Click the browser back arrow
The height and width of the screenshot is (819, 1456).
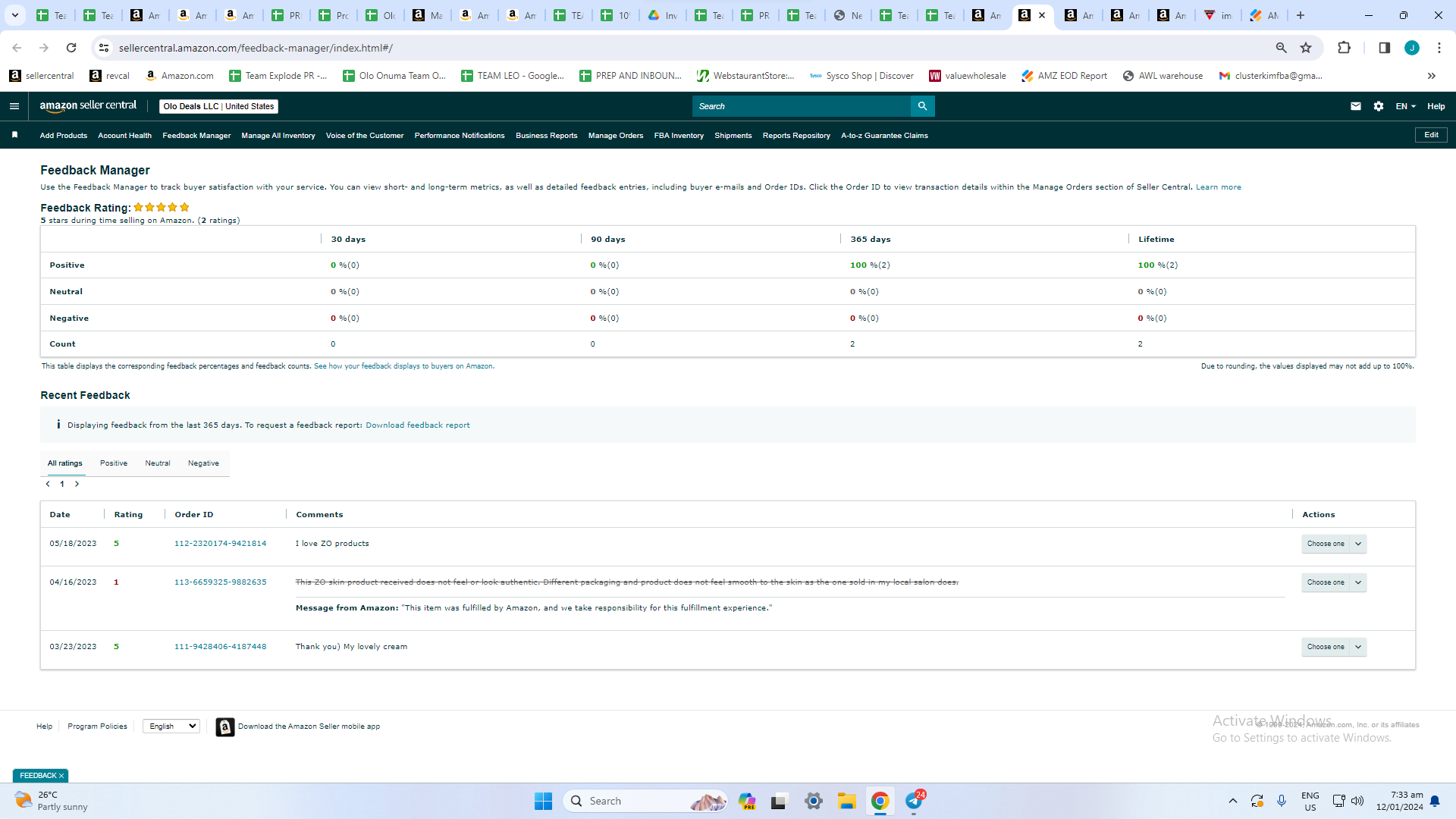point(17,48)
